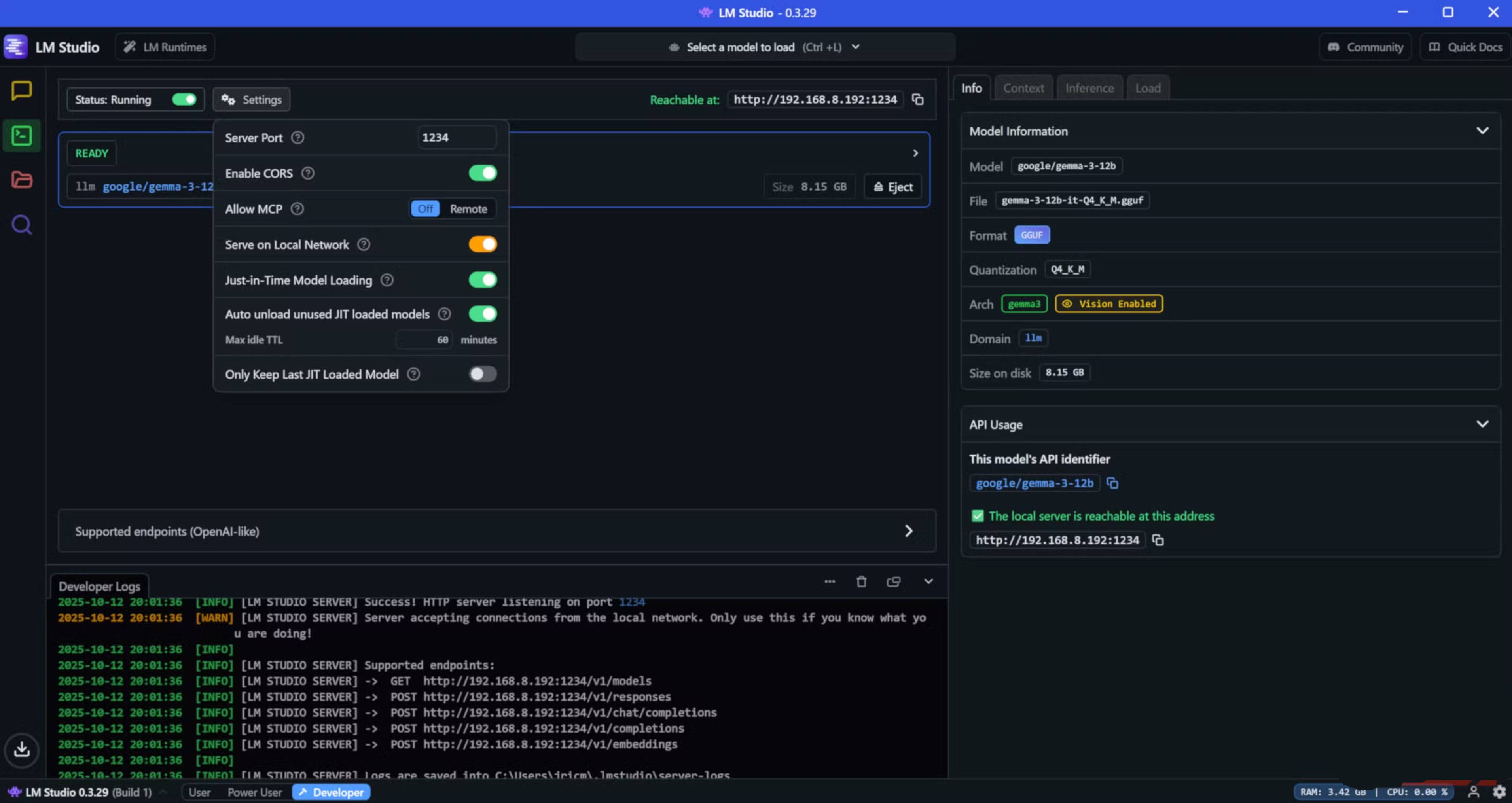1512x803 pixels.
Task: Expand Supported endpoints (OpenAI-like) section
Action: pos(908,531)
